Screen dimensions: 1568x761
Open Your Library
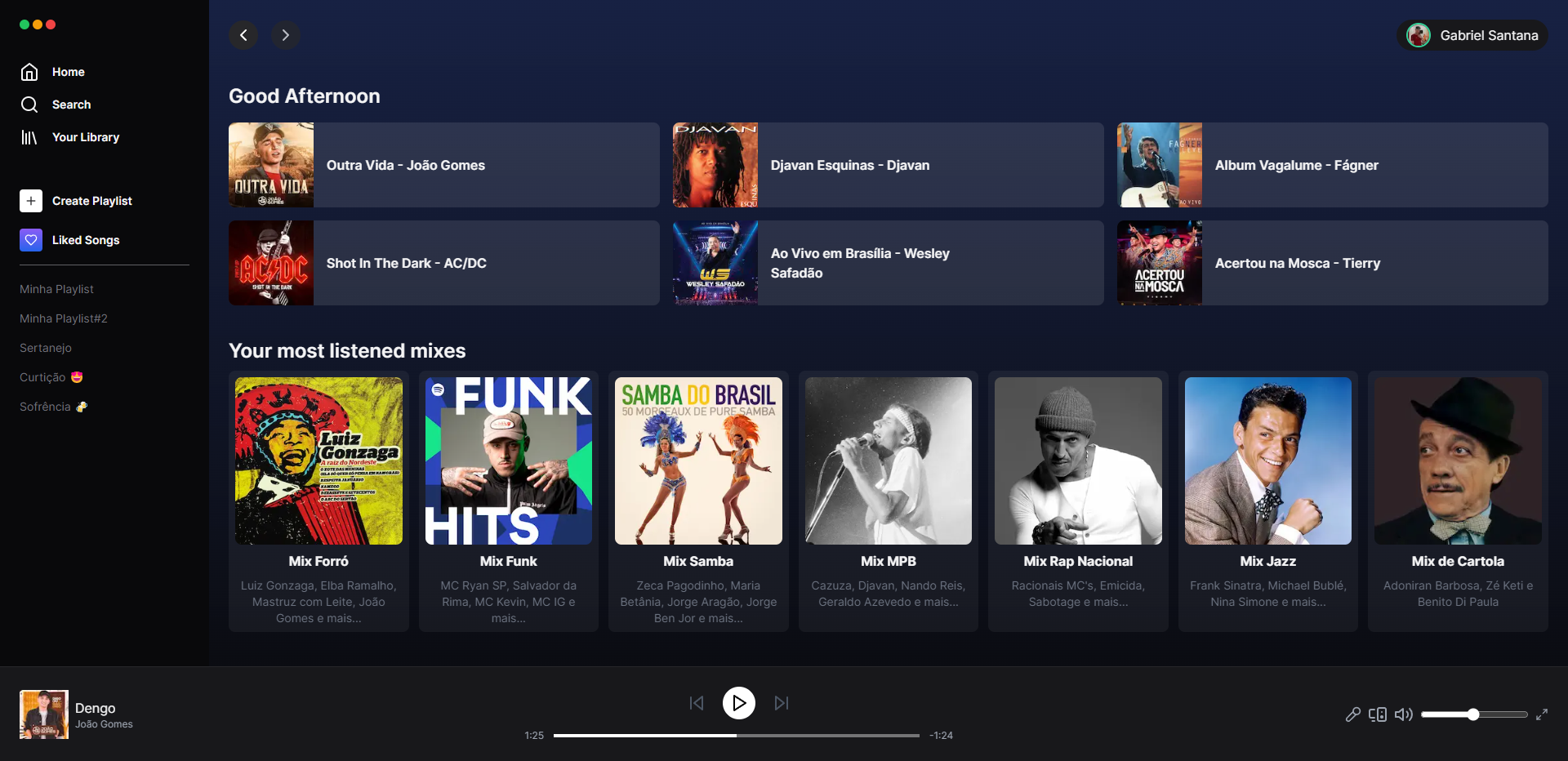point(86,137)
